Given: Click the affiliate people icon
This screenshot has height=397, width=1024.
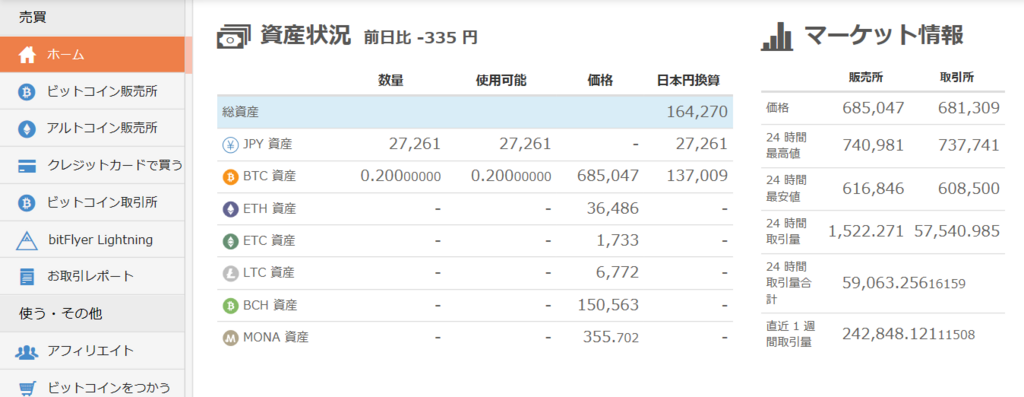Looking at the screenshot, I should click(27, 351).
